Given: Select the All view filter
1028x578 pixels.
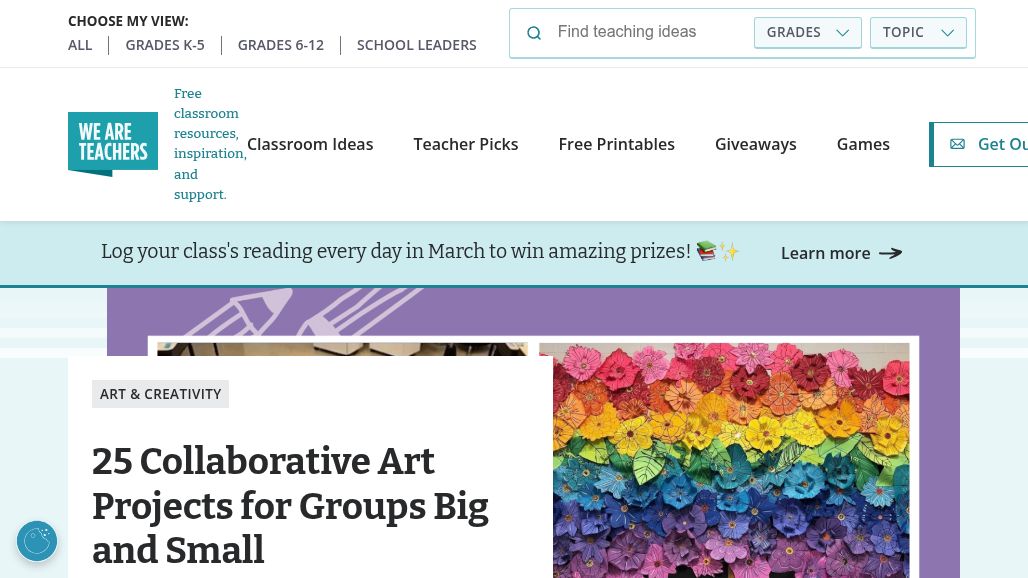Looking at the screenshot, I should coord(80,45).
